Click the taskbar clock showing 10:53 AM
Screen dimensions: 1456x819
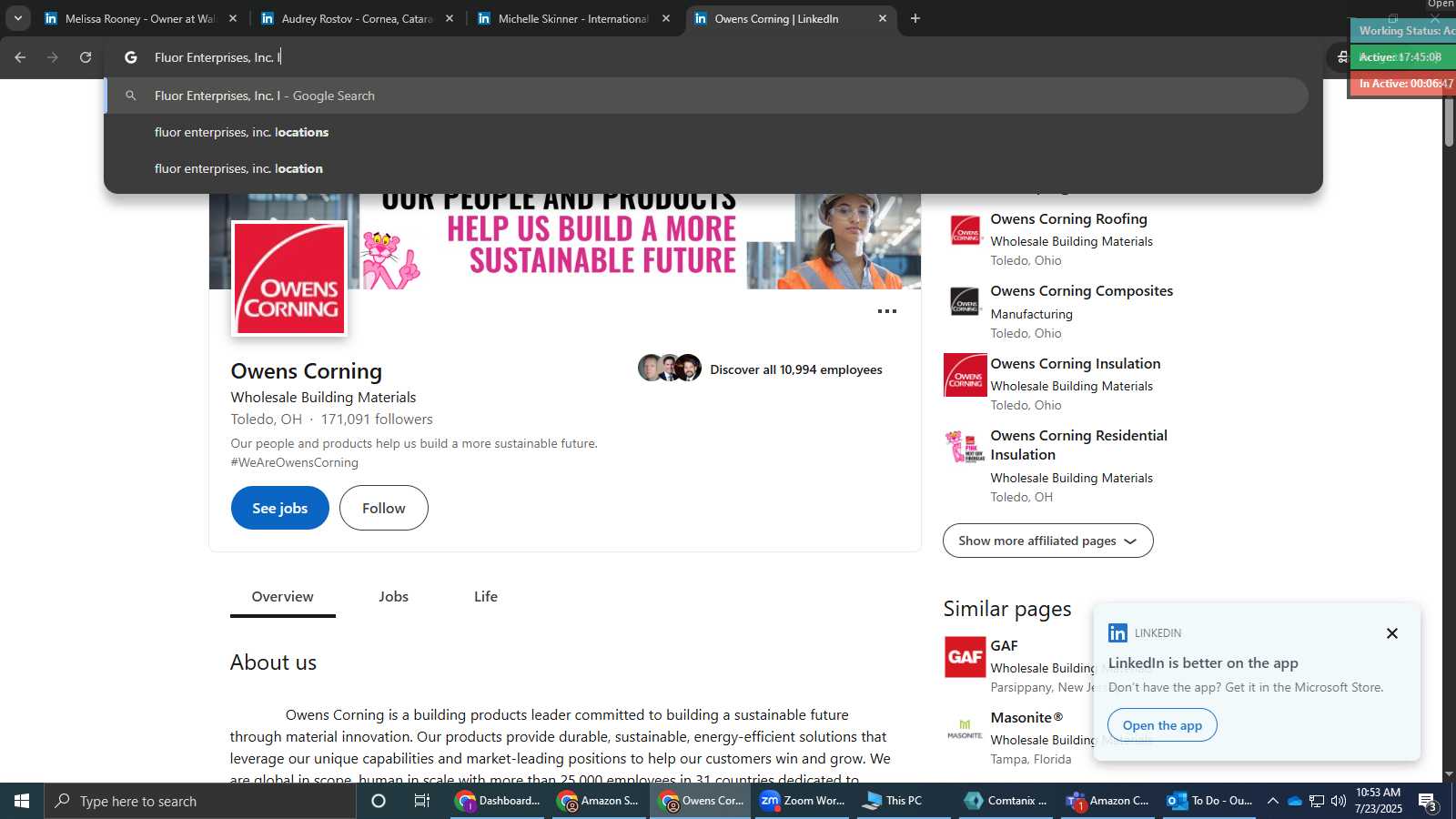[x=1379, y=801]
